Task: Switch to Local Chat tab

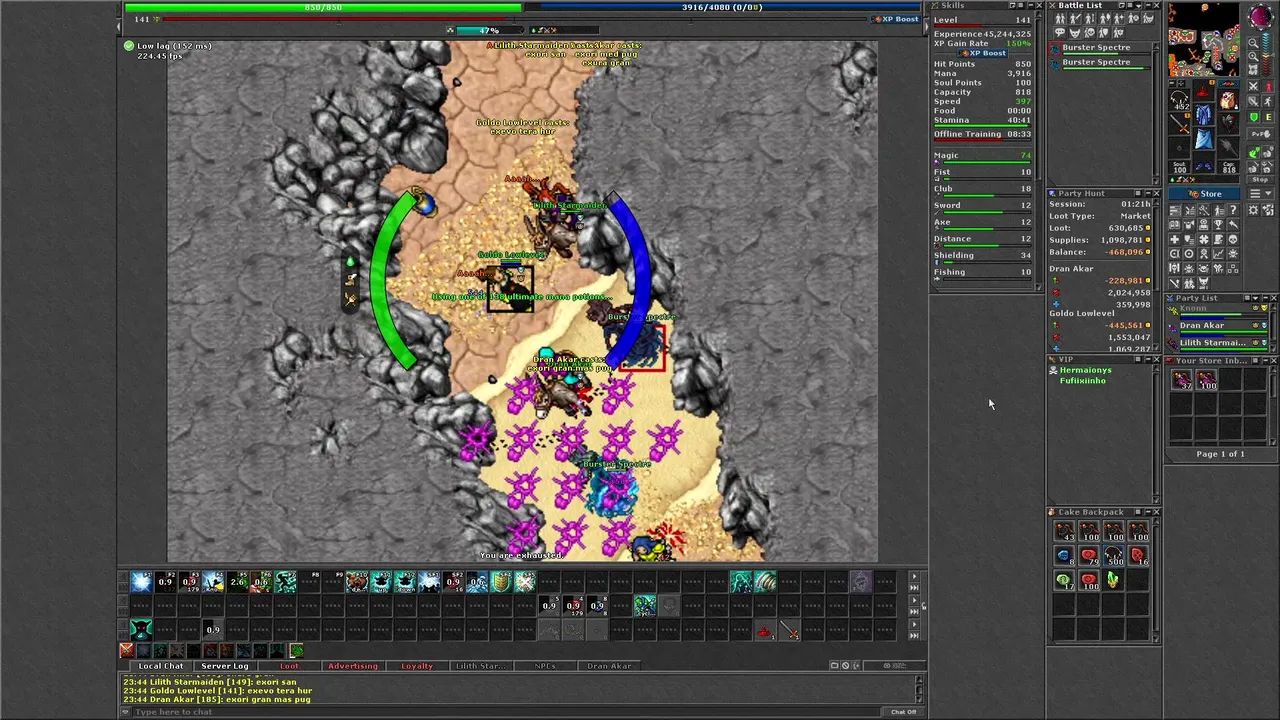Action: tap(161, 666)
